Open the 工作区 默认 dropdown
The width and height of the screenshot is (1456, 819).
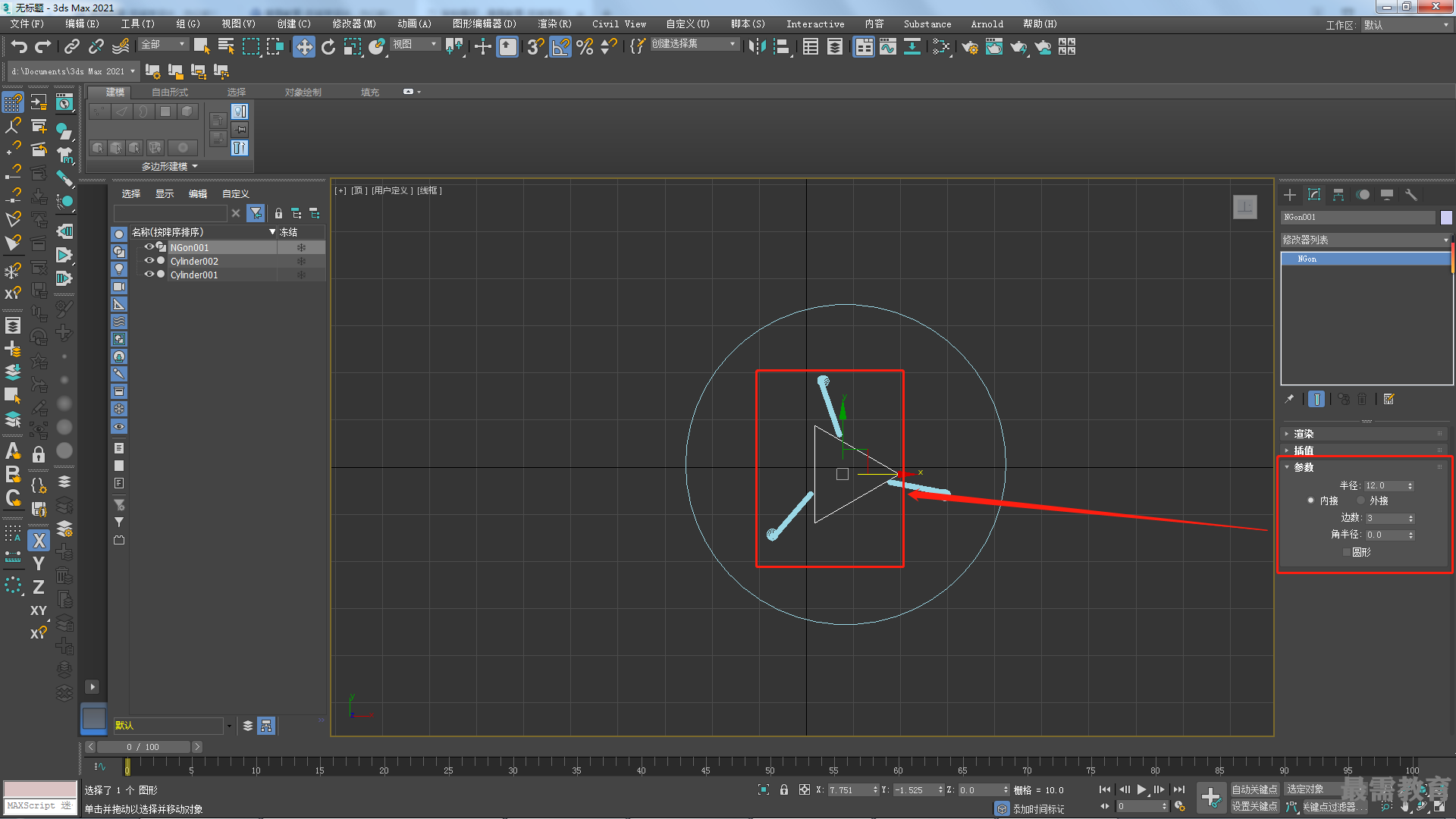pyautogui.click(x=1405, y=25)
